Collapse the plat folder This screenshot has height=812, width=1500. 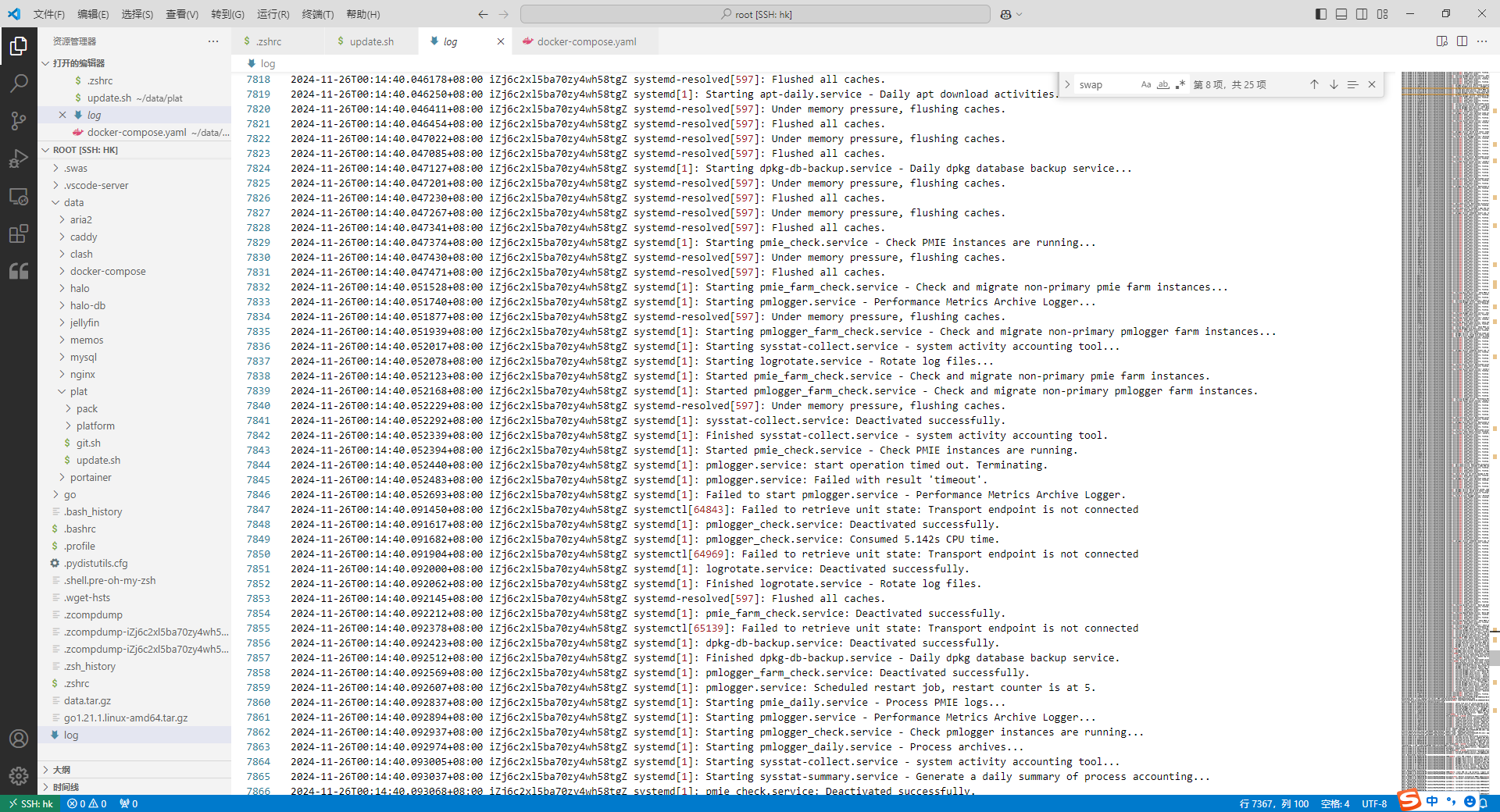(78, 391)
